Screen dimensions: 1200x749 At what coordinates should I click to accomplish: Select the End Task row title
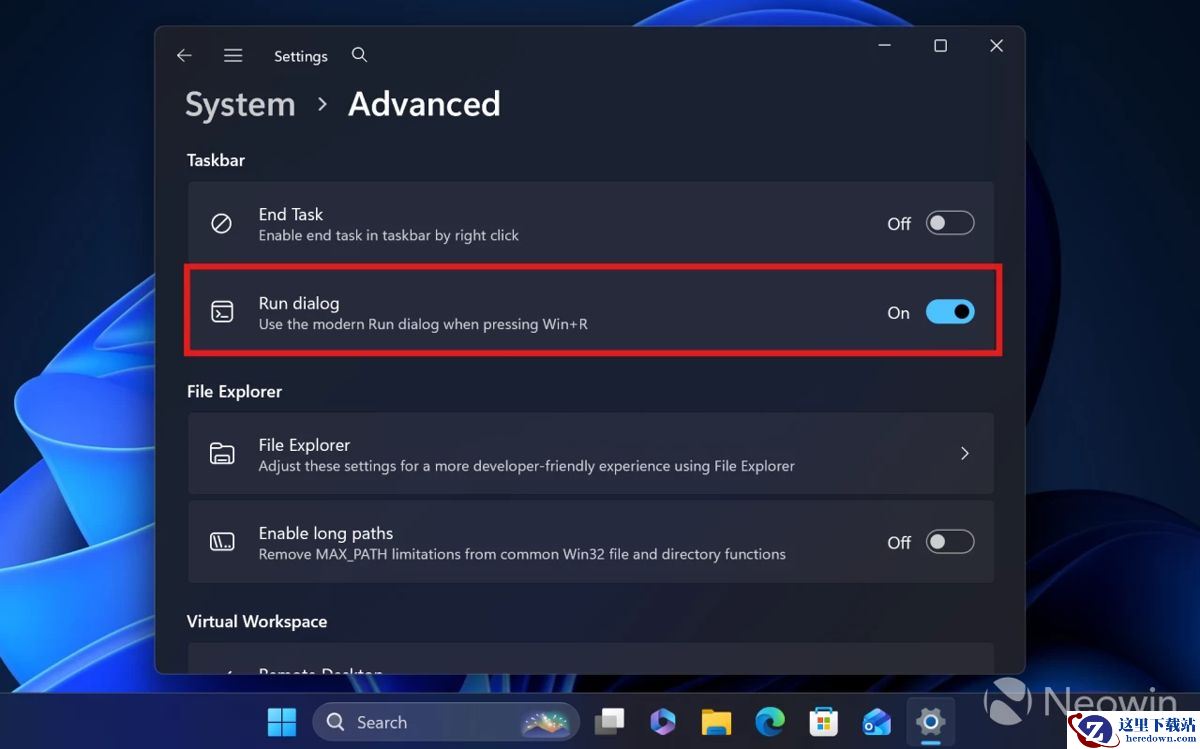(291, 214)
